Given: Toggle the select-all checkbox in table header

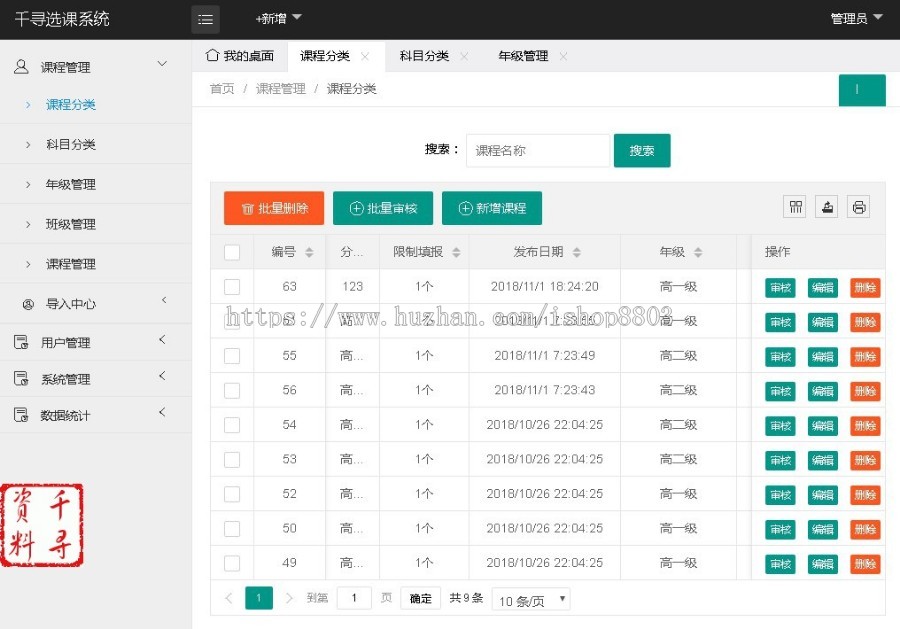Looking at the screenshot, I should (x=231, y=252).
